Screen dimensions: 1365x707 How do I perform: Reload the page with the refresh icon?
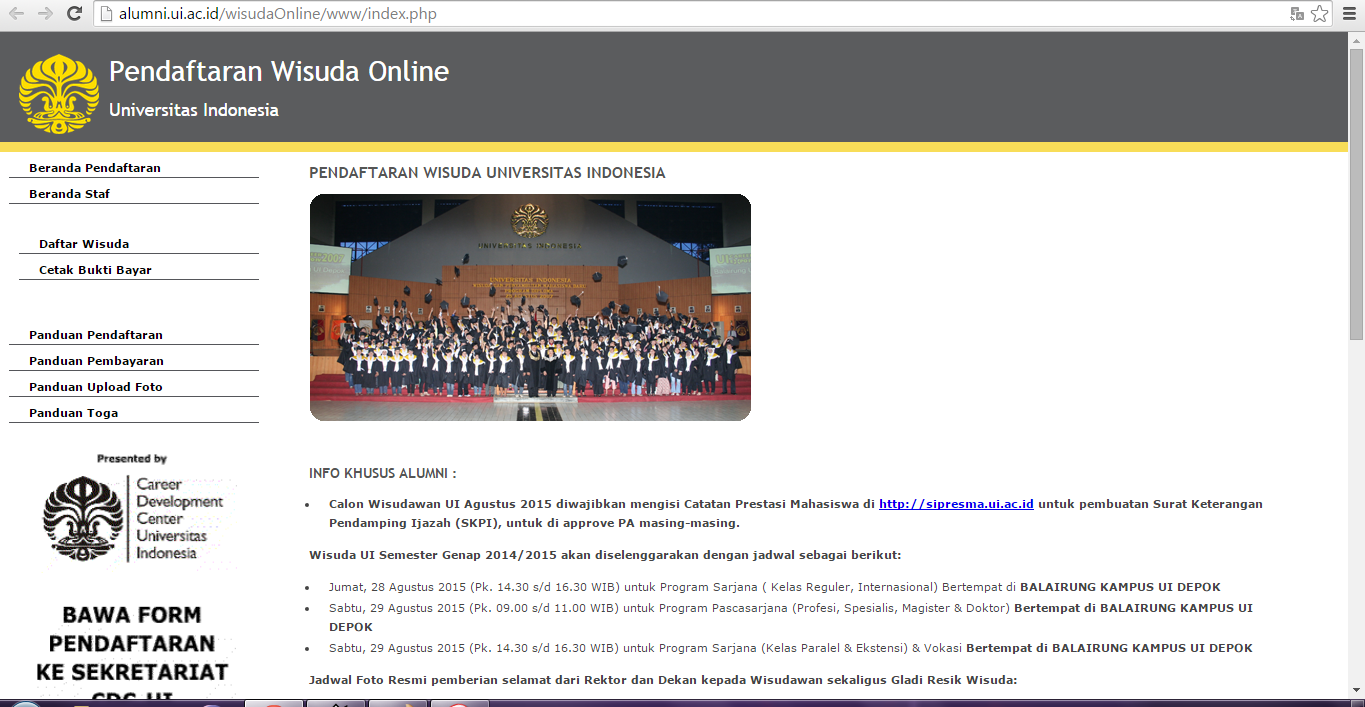(x=74, y=14)
